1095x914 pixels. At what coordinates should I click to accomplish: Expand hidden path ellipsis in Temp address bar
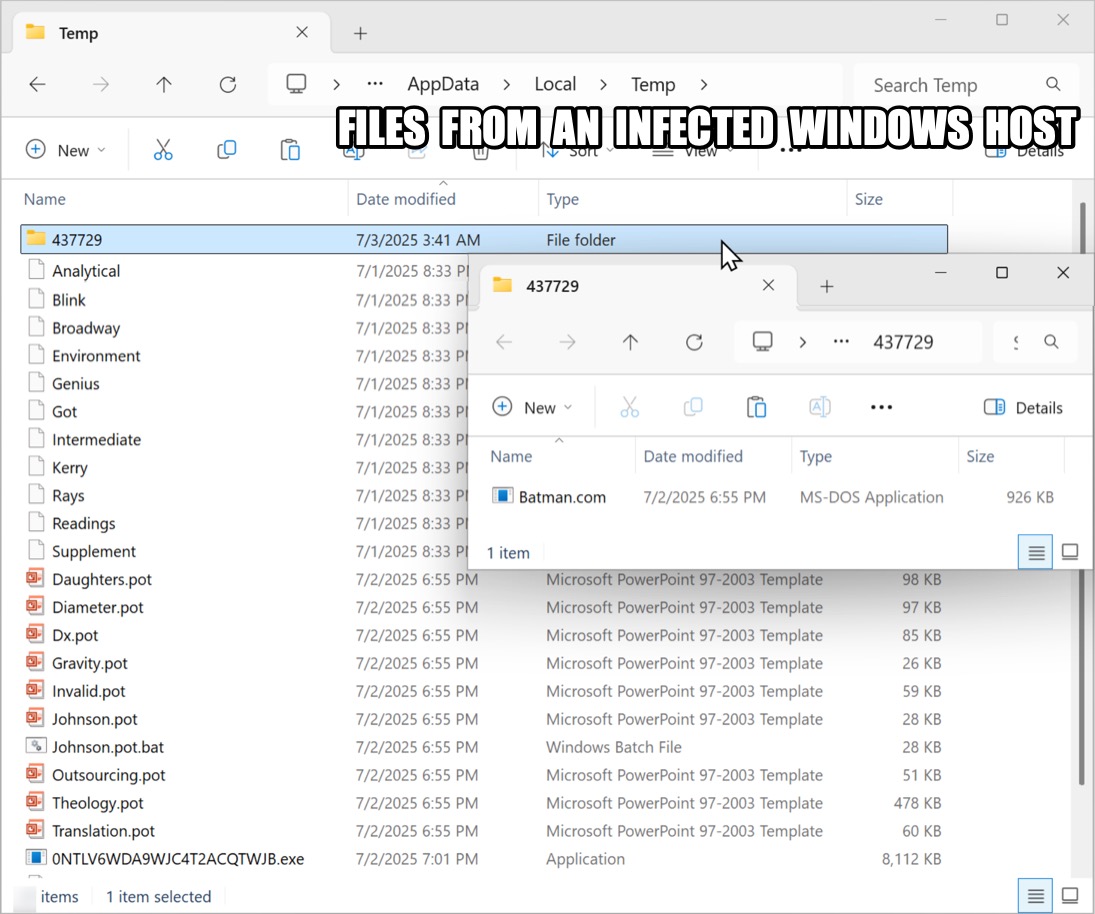click(375, 84)
